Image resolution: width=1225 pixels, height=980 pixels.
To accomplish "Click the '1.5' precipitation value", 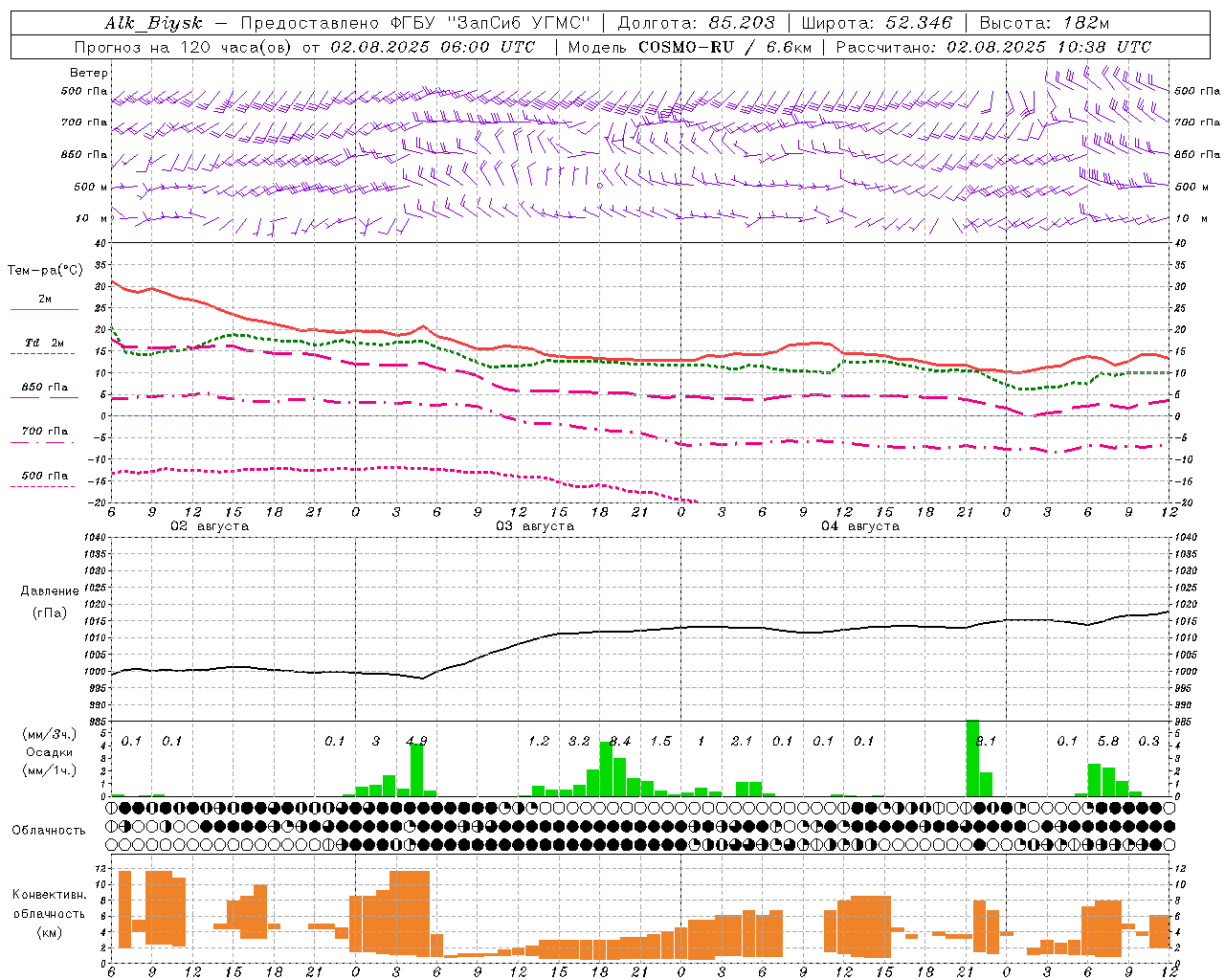I will [660, 742].
